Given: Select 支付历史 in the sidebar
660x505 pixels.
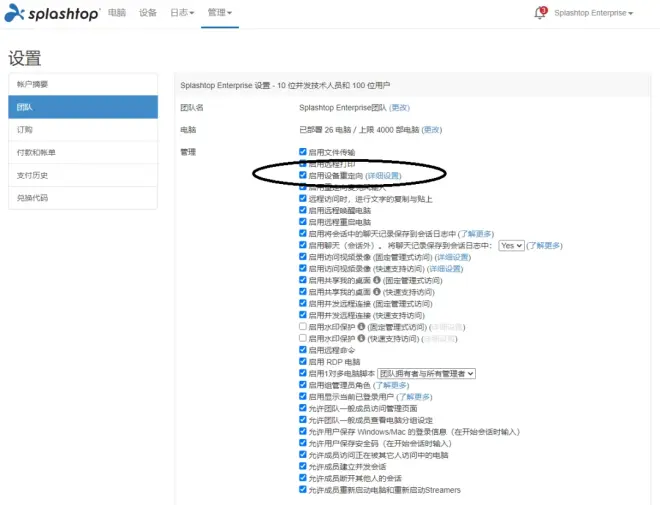Looking at the screenshot, I should 83,175.
